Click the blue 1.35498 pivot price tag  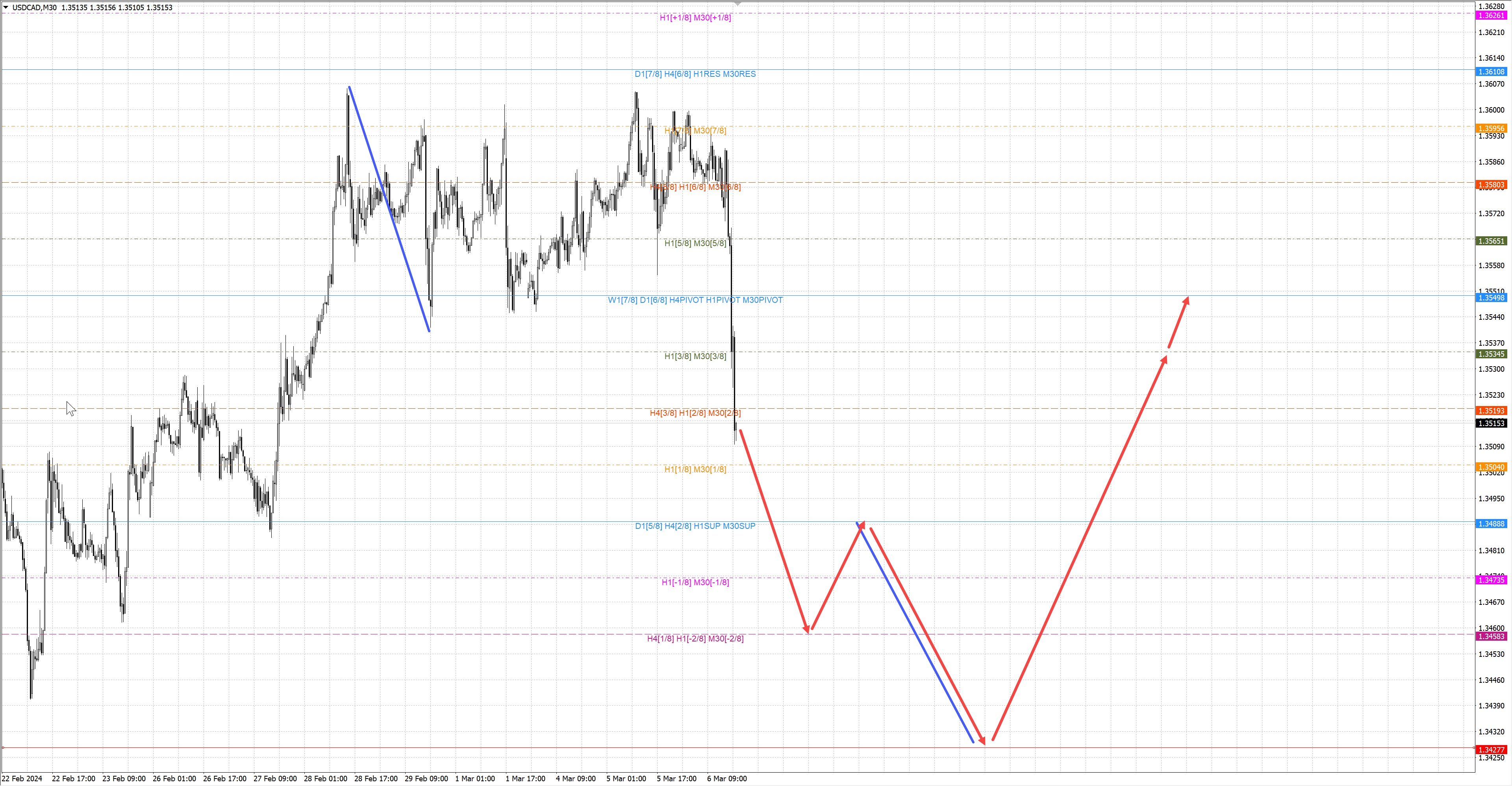(x=1491, y=298)
